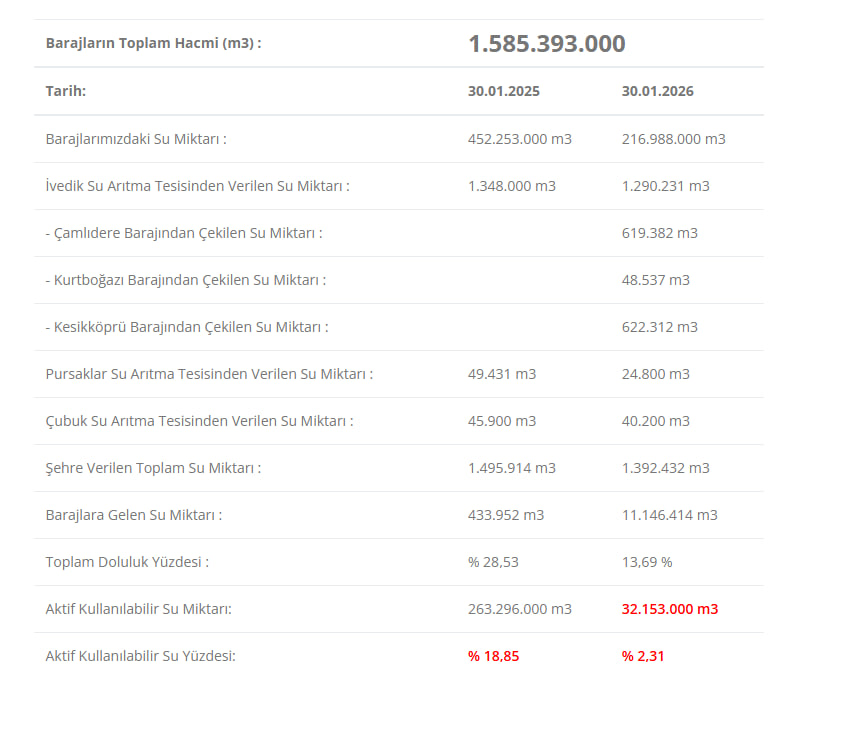Click the Kurtboğazı Barajından Çekilen row label

(x=185, y=280)
